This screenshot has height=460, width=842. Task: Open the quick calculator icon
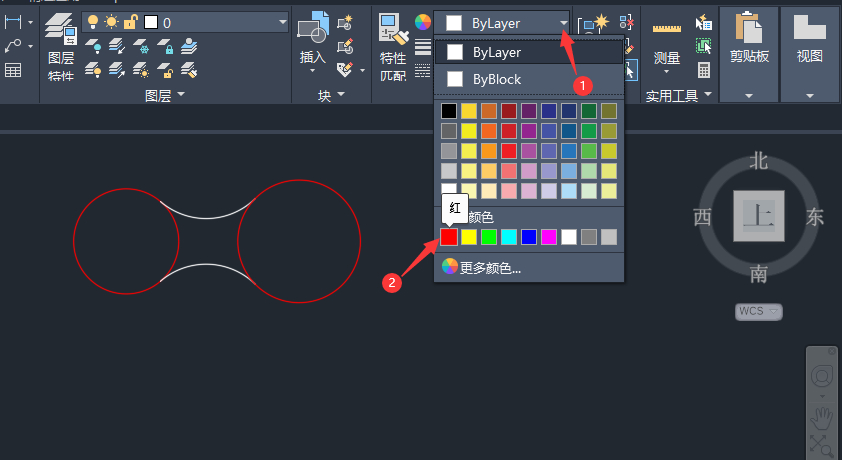(703, 70)
